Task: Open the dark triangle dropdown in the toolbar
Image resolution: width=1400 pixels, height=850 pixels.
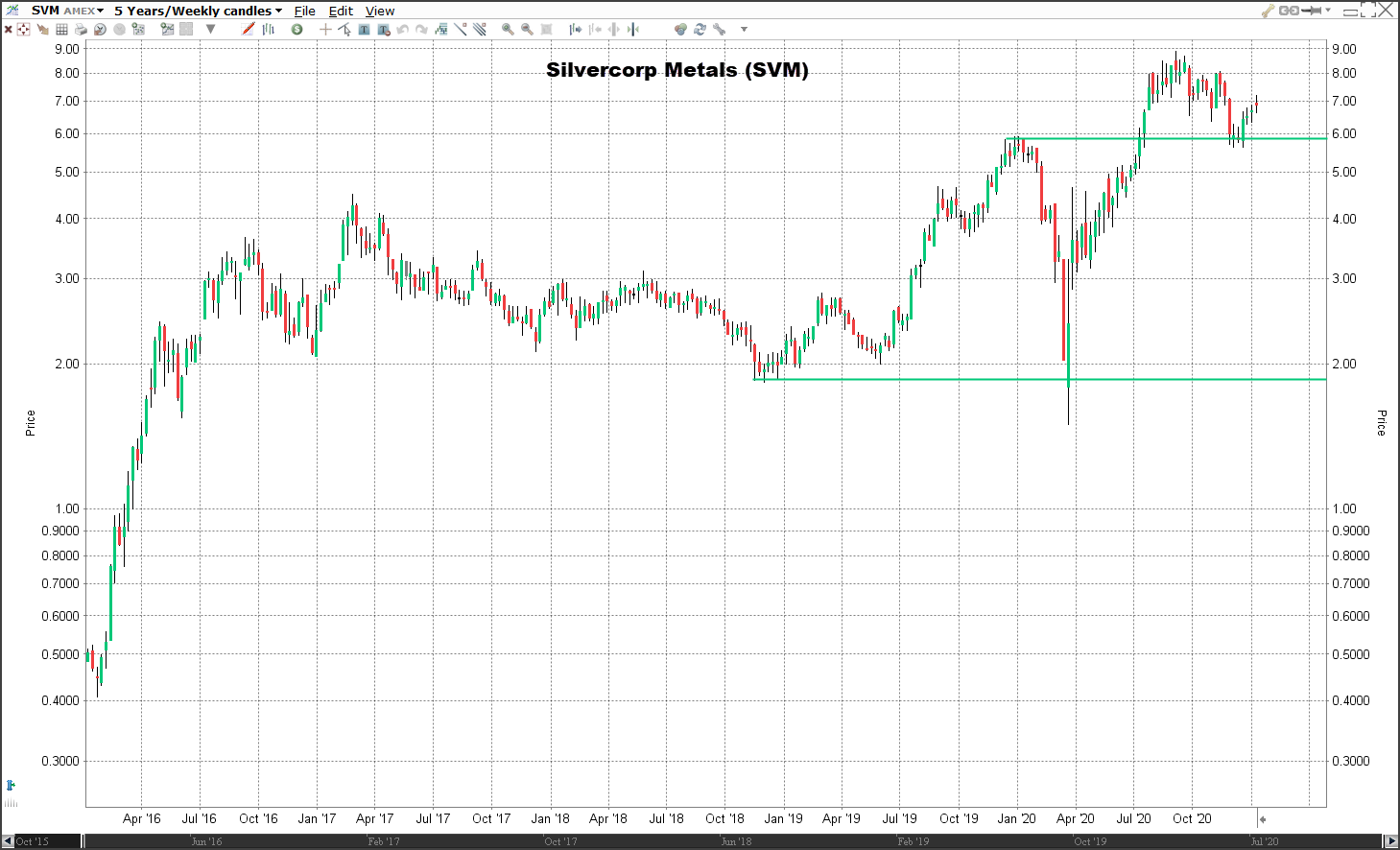Action: [x=210, y=29]
